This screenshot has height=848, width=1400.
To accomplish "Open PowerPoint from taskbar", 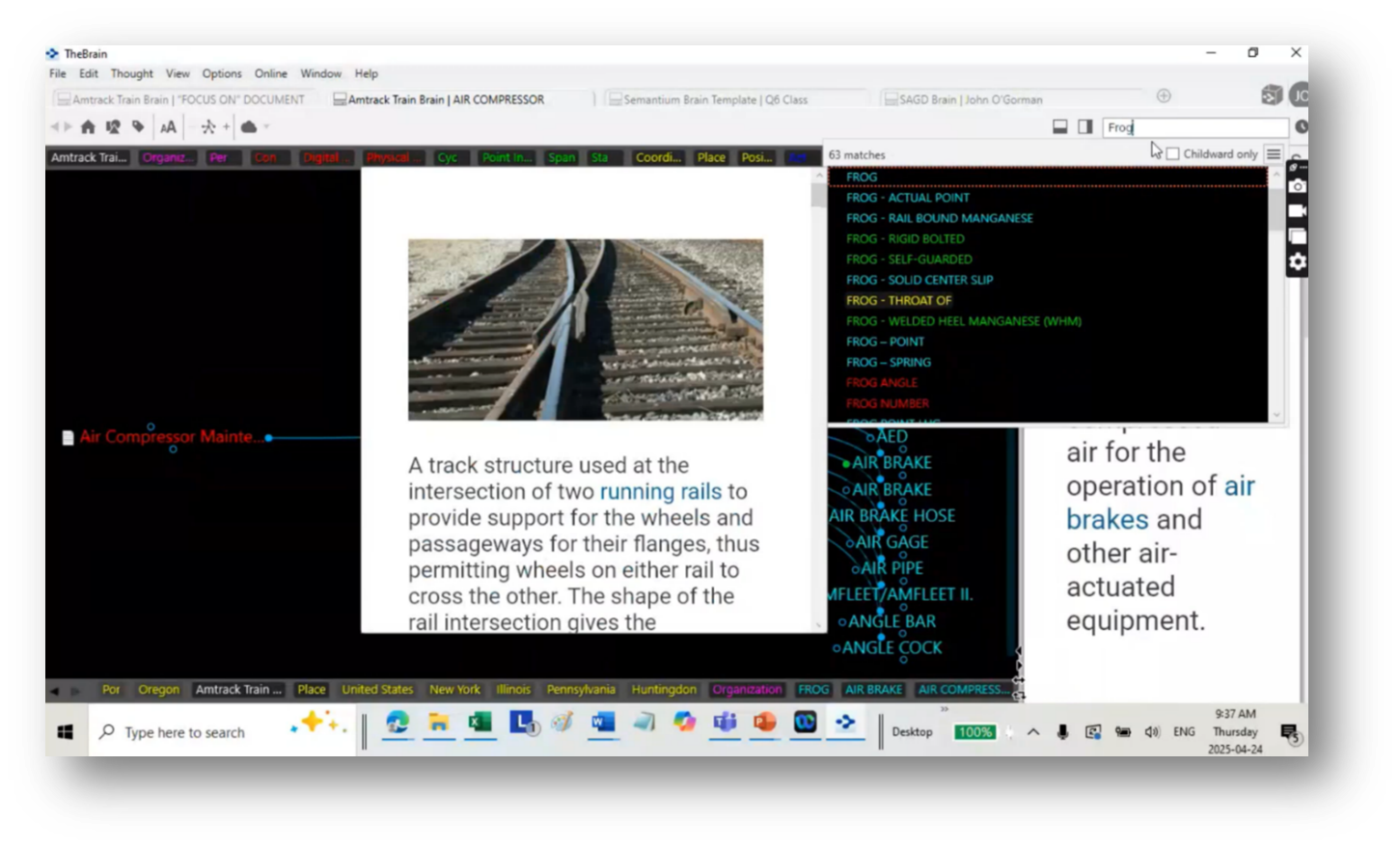I will 765,723.
